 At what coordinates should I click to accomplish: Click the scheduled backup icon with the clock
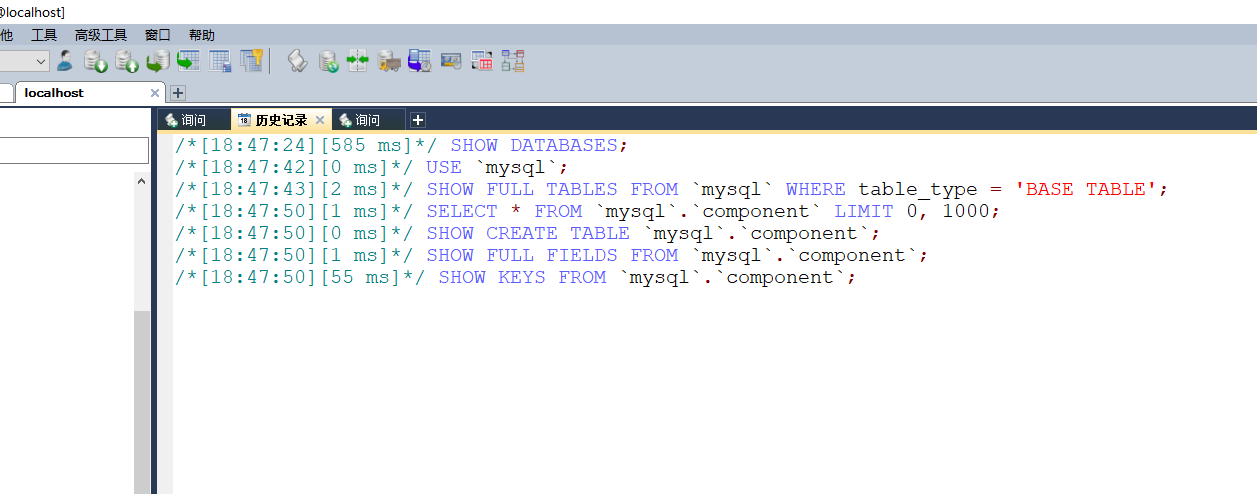420,61
